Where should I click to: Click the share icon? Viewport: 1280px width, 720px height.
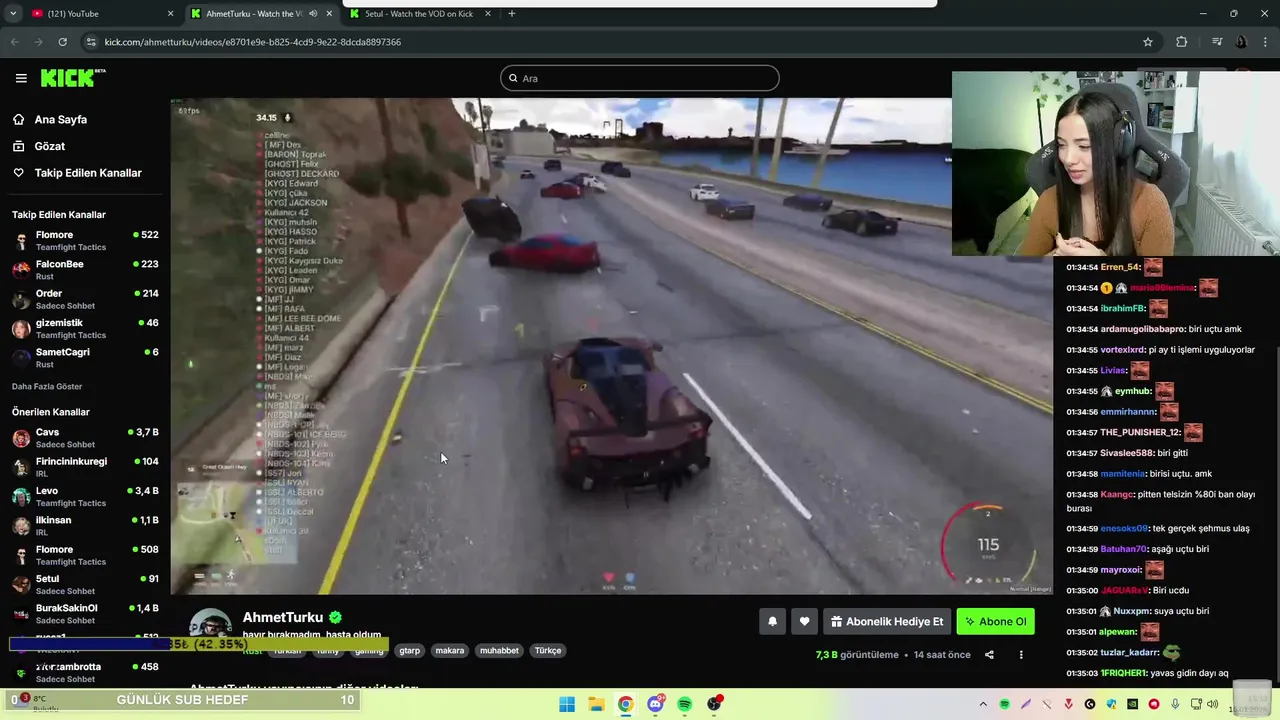pos(989,655)
